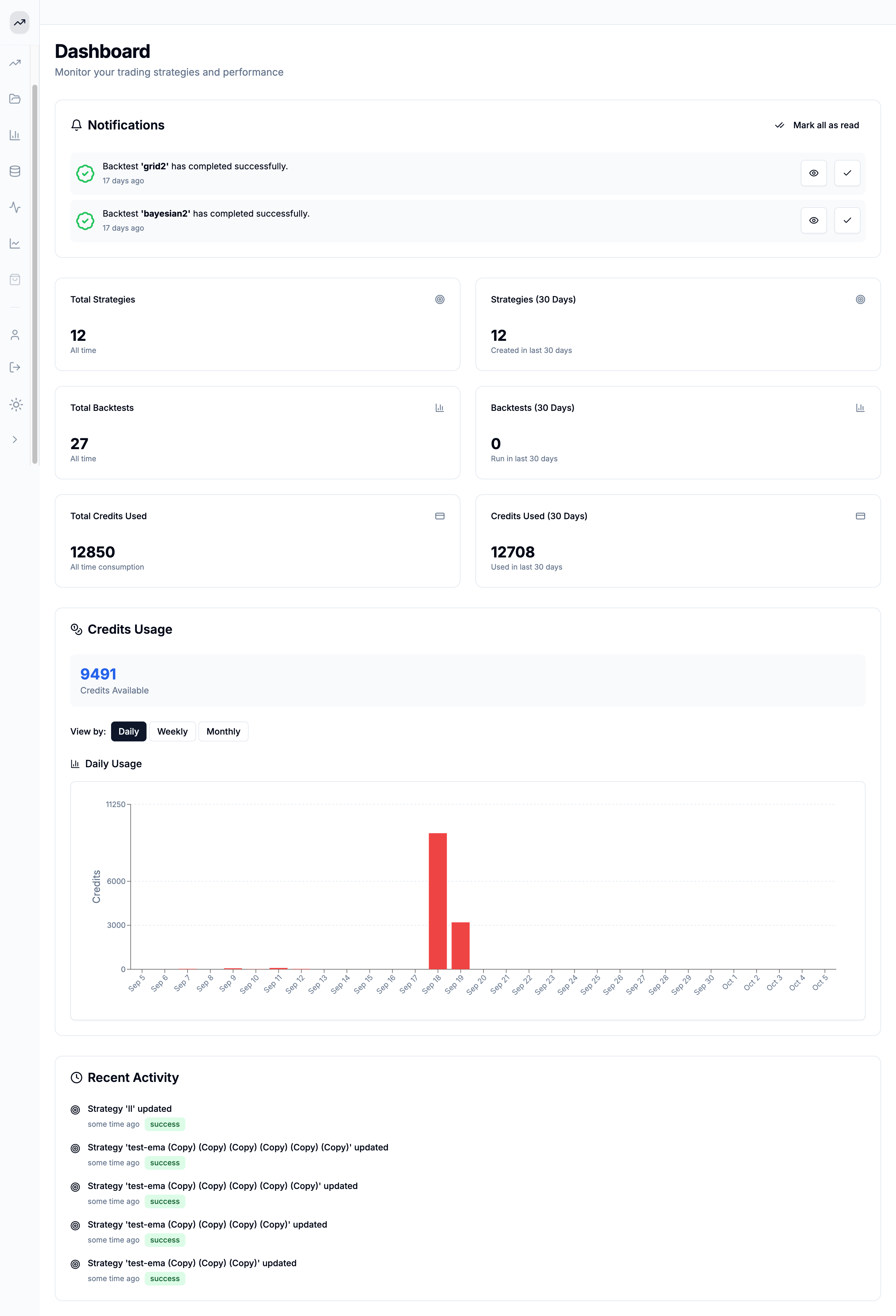This screenshot has height=1316, width=896.
Task: Click Mark all as read
Action: tap(817, 125)
